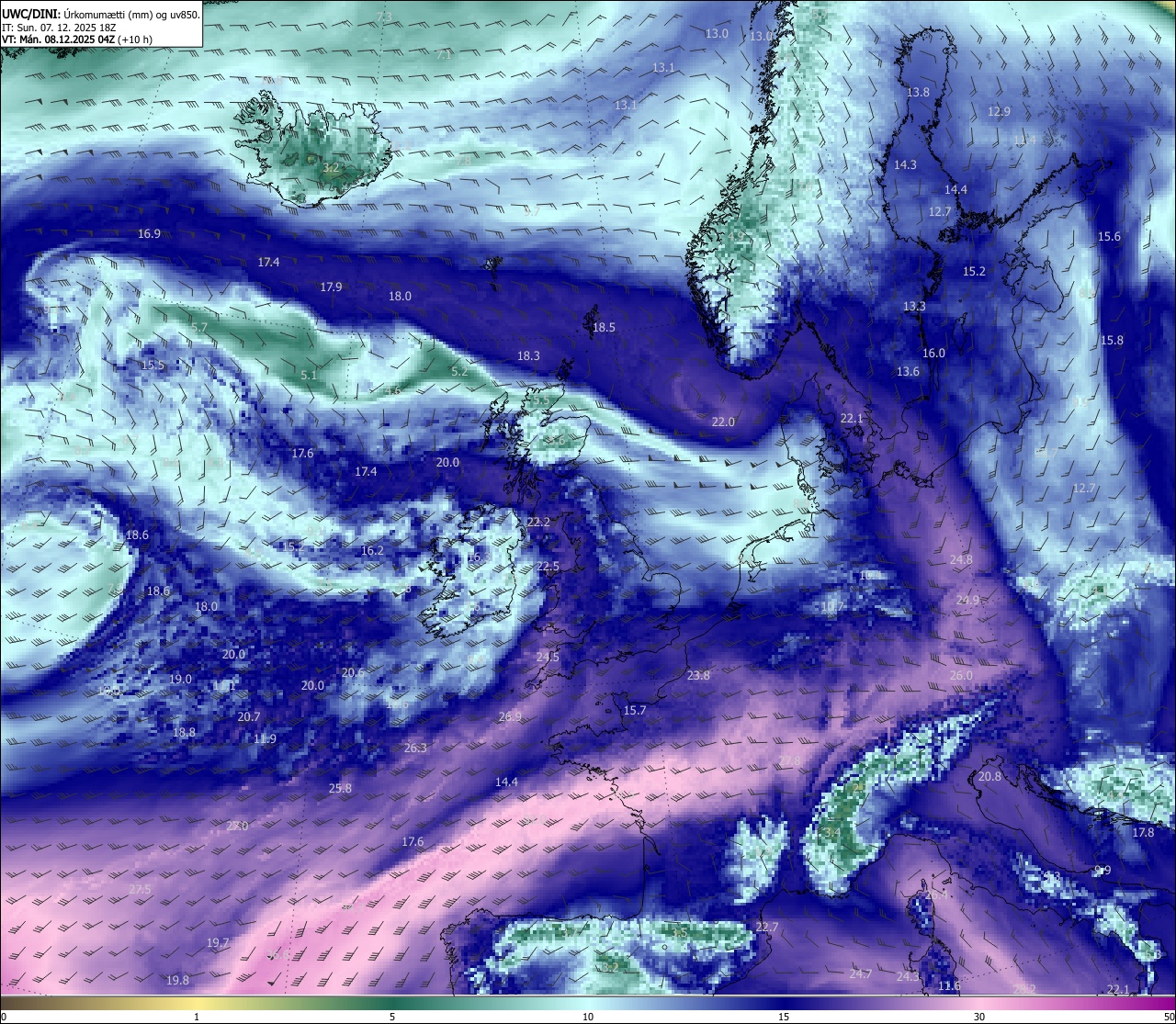The width and height of the screenshot is (1176, 1024).
Task: Click the color scale above the 30 tick
Action: point(979,1002)
